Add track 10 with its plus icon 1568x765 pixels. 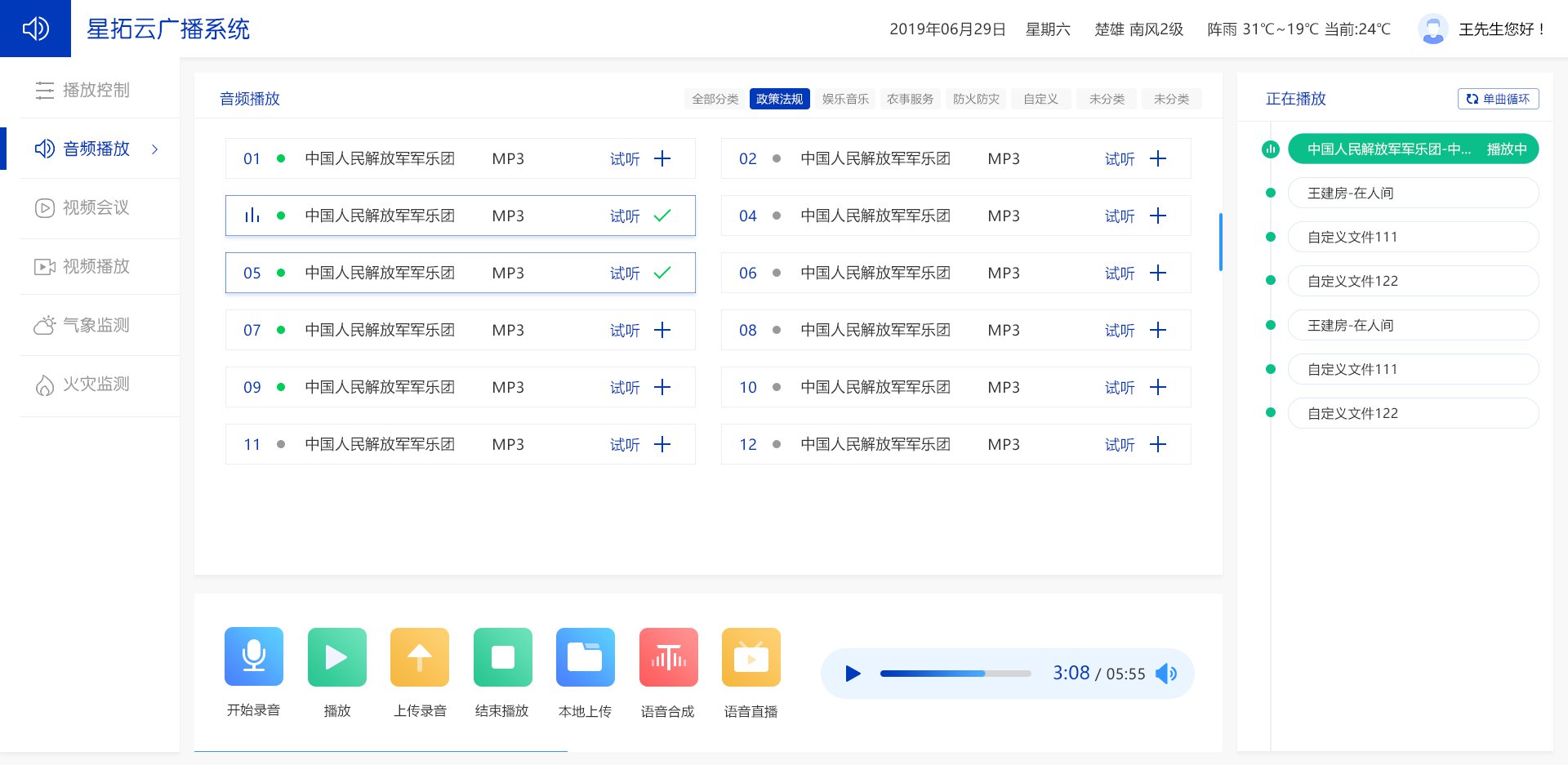(1158, 387)
